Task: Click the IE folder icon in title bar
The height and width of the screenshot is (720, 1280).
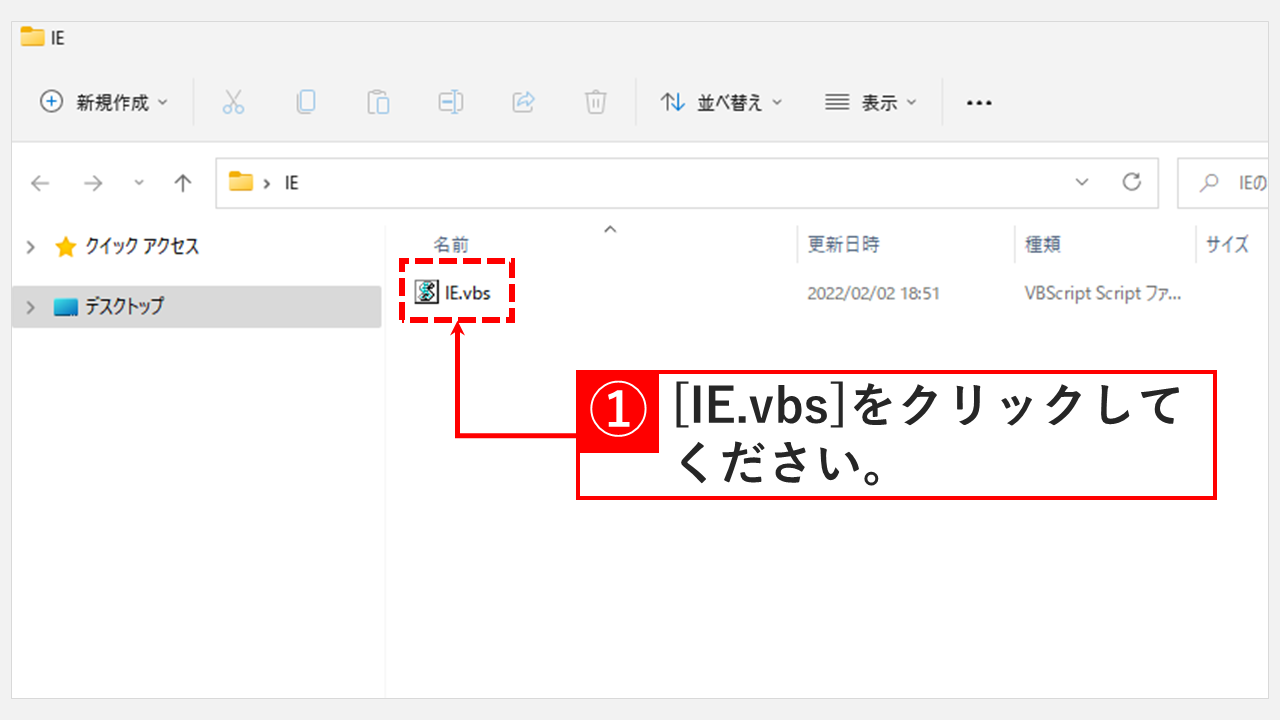Action: point(32,37)
